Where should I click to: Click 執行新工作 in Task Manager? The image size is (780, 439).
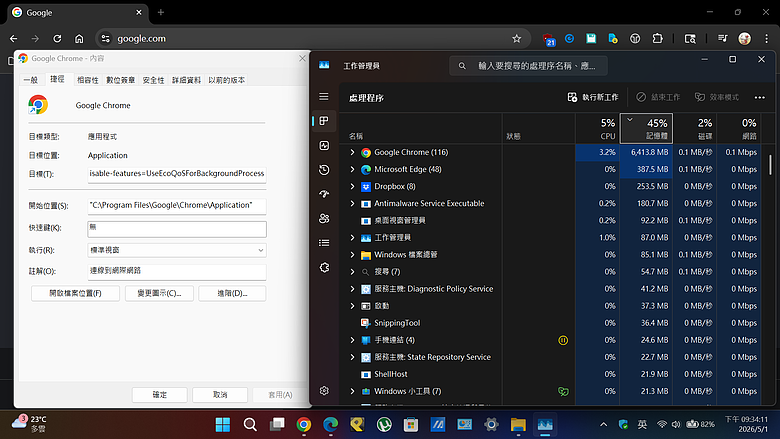[x=593, y=97]
